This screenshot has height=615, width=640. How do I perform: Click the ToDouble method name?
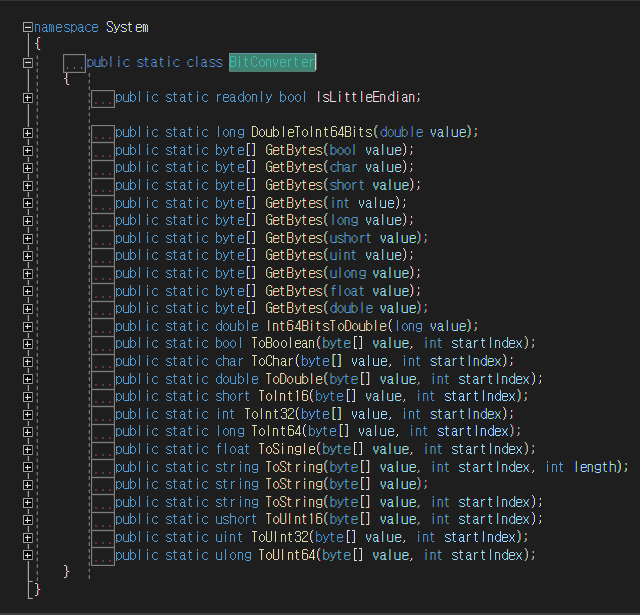point(294,379)
